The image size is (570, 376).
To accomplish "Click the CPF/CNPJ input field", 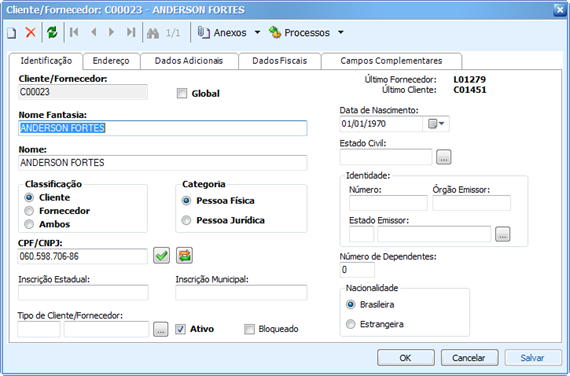I will point(83,256).
